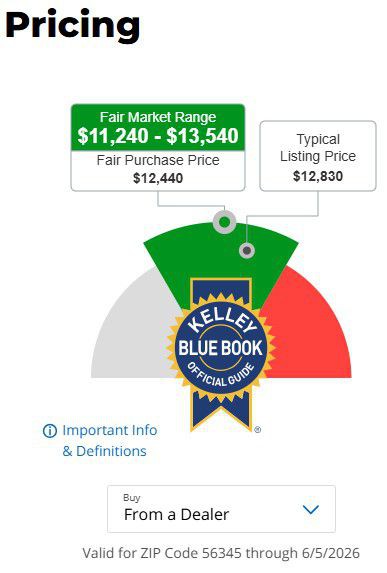Click the green-ringed Fair Purchase Price marker
This screenshot has height=573, width=387.
224,222
